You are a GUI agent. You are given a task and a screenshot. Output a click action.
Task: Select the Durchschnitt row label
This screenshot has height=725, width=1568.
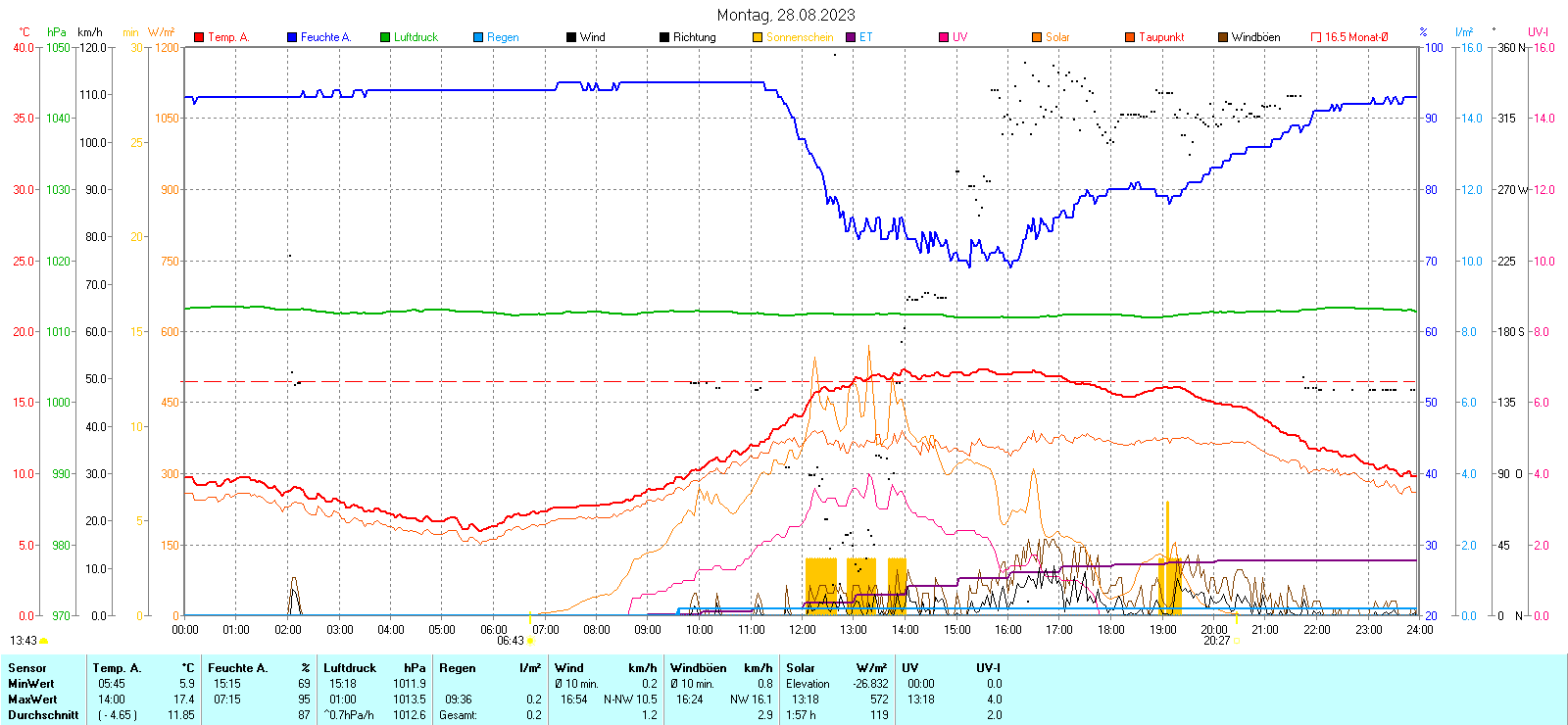point(43,715)
